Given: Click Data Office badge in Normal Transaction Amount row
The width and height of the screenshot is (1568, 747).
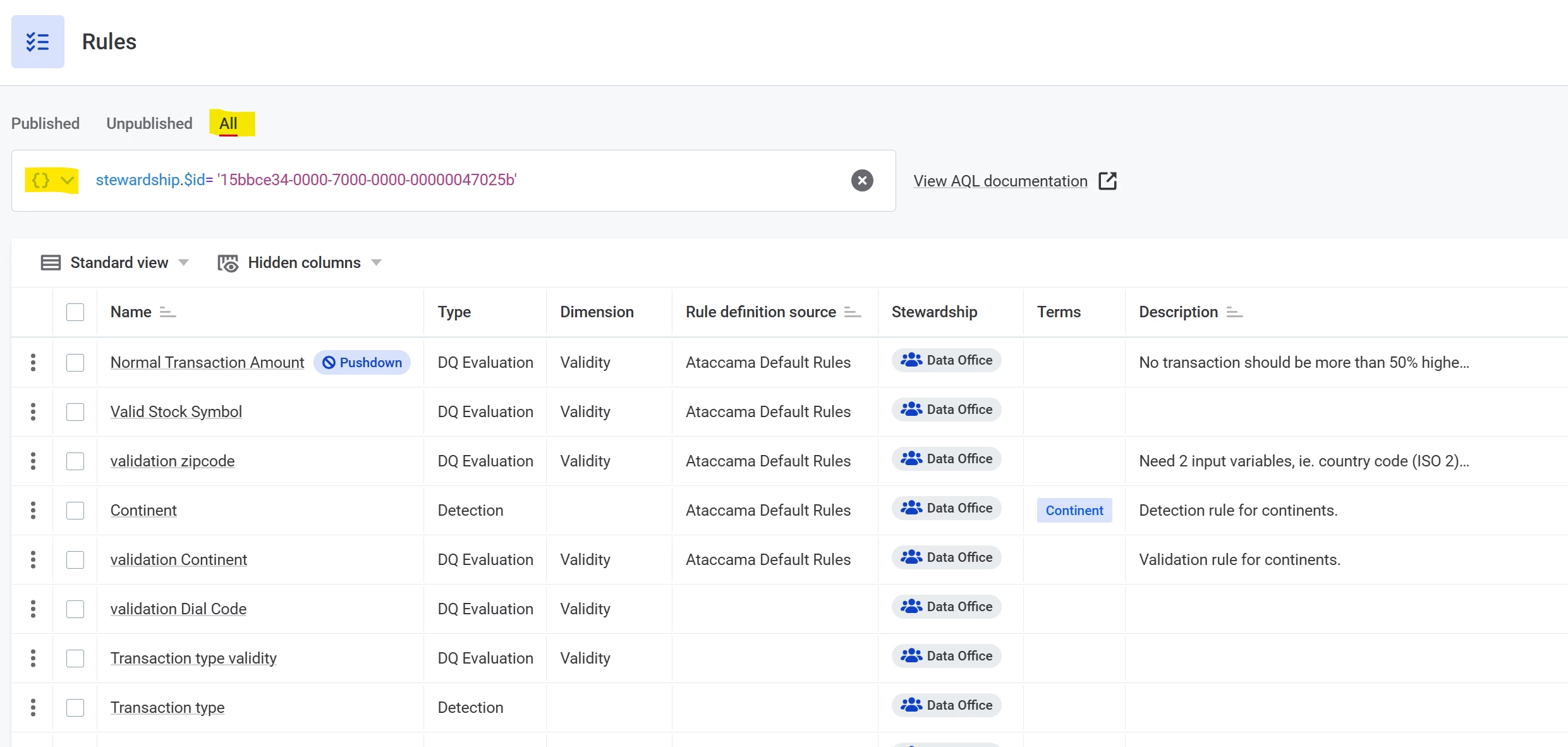Looking at the screenshot, I should [947, 360].
